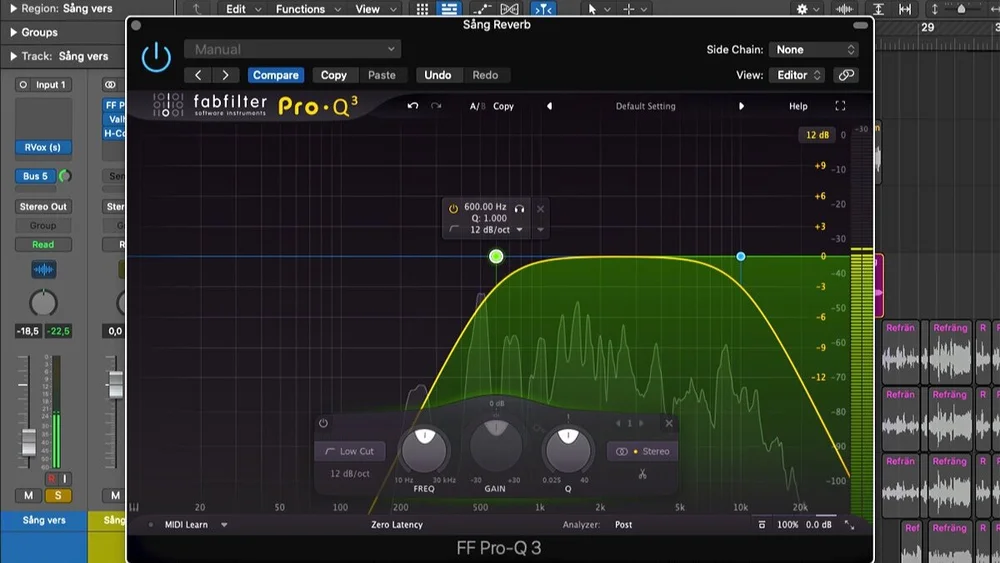Click the catch playhead icon in the toolbar
The height and width of the screenshot is (563, 1000).
coord(543,9)
